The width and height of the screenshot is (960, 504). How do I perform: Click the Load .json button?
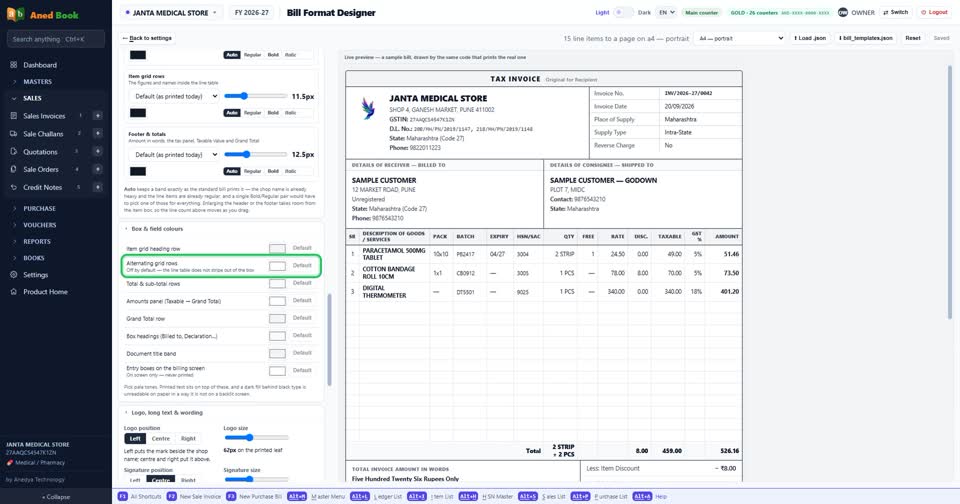[810, 38]
